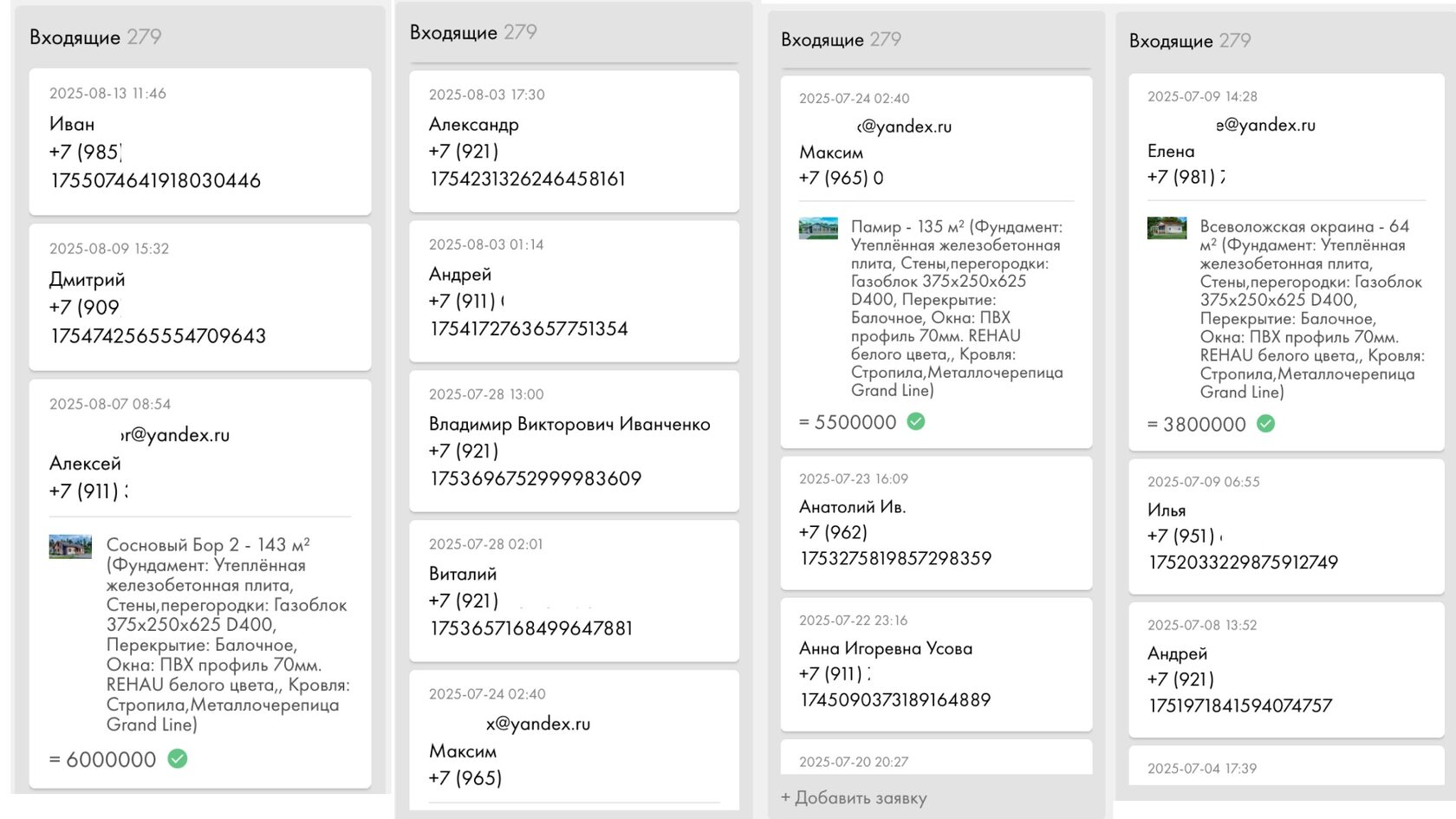Click green checkmark next to 6000000
The width and height of the screenshot is (1456, 819).
tap(178, 759)
